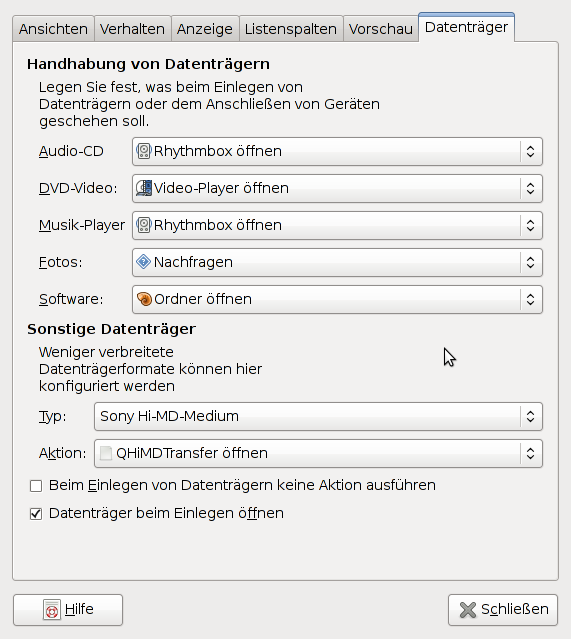571x639 pixels.
Task: Click the DVD-Video: label
Action: coord(78,189)
